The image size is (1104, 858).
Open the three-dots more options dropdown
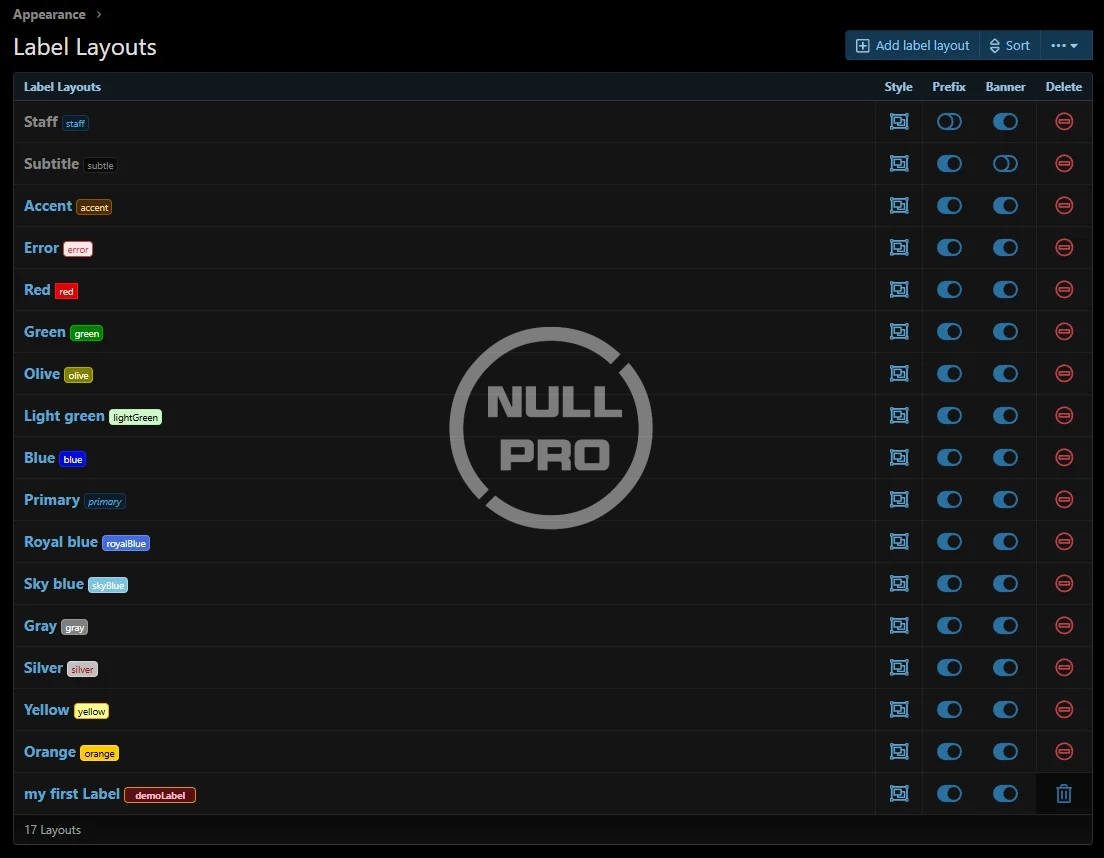[1065, 46]
